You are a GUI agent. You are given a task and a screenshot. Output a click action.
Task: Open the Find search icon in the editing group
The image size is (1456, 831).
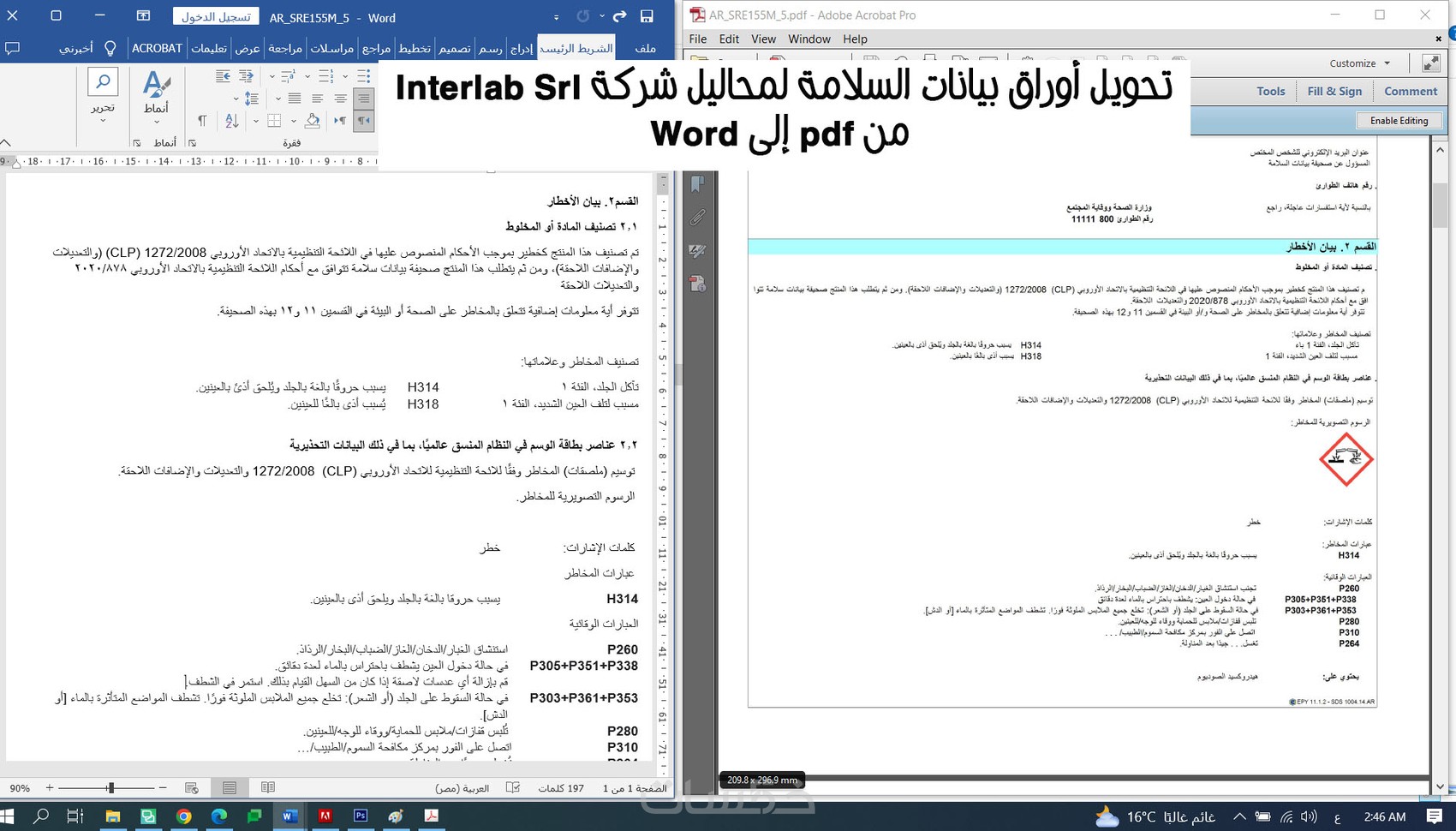pyautogui.click(x=103, y=82)
